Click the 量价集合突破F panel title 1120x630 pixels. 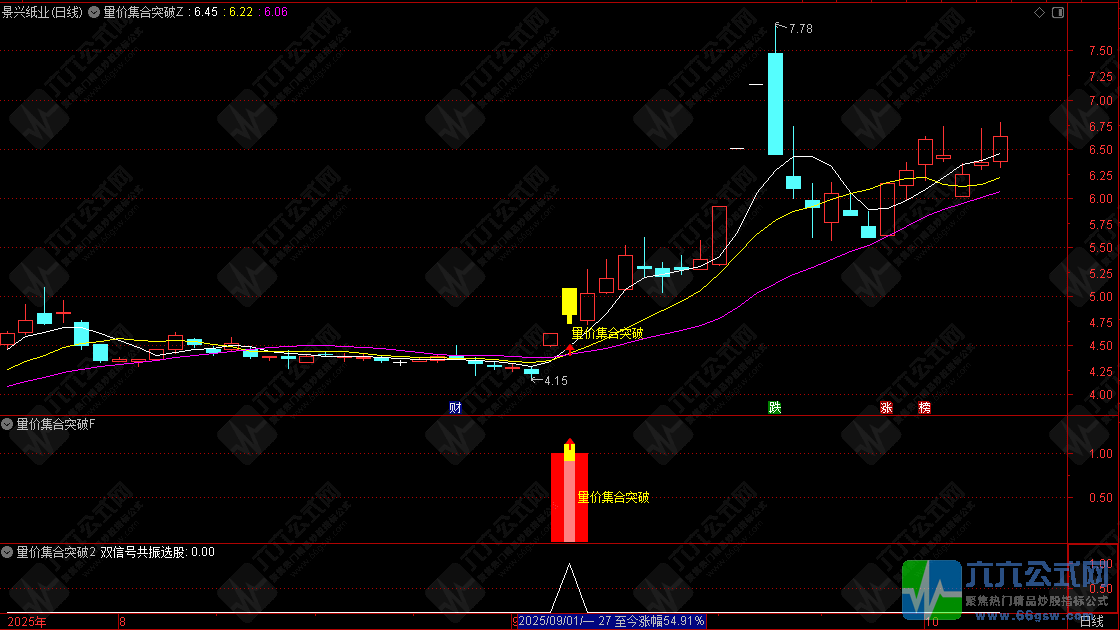56,424
